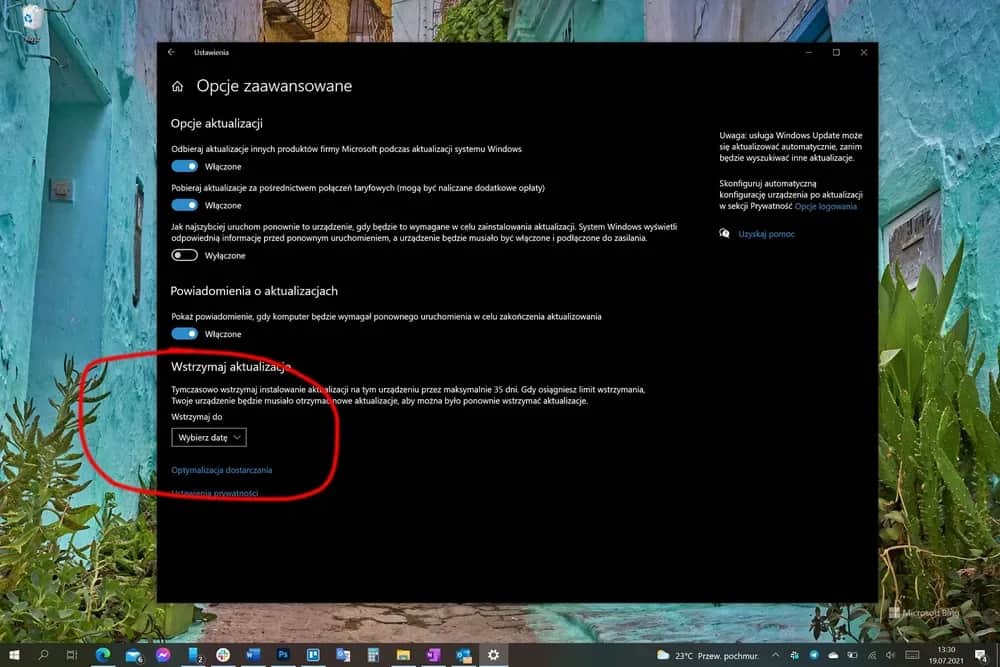
Task: Open Messenger from the taskbar
Action: 163,656
